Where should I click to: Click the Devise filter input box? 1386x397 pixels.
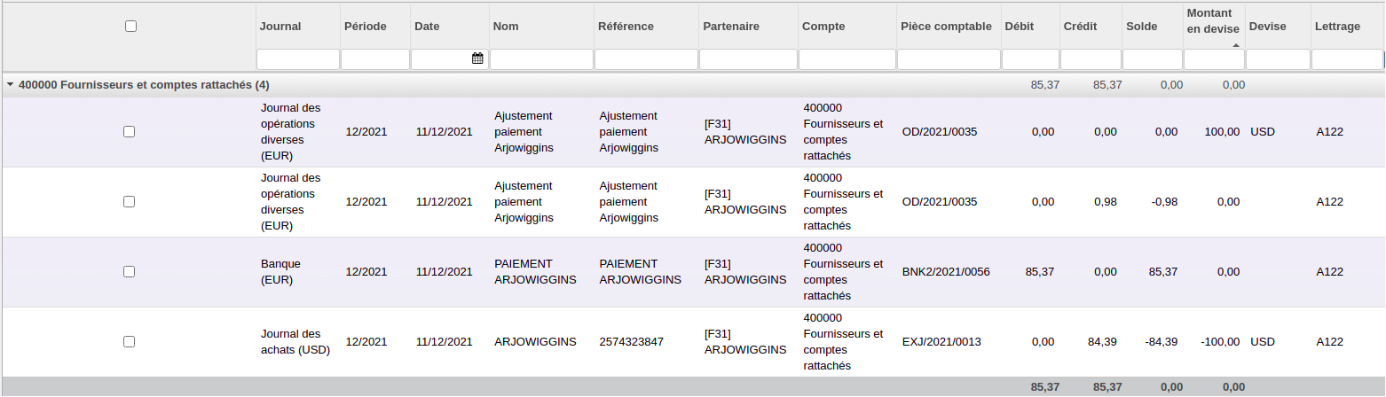click(1278, 60)
